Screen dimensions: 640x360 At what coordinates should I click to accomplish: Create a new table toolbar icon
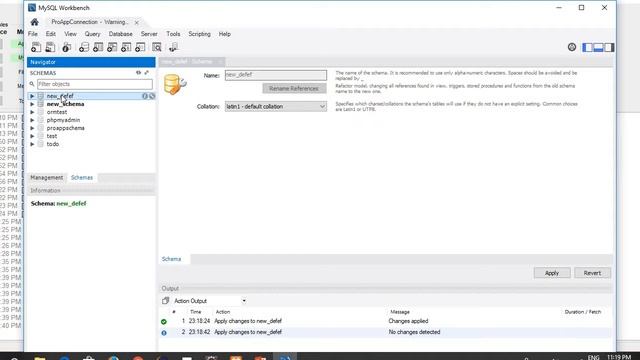point(98,47)
